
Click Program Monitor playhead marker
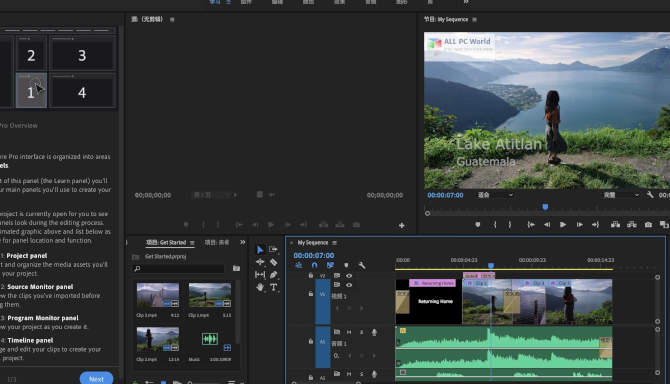[x=545, y=207]
